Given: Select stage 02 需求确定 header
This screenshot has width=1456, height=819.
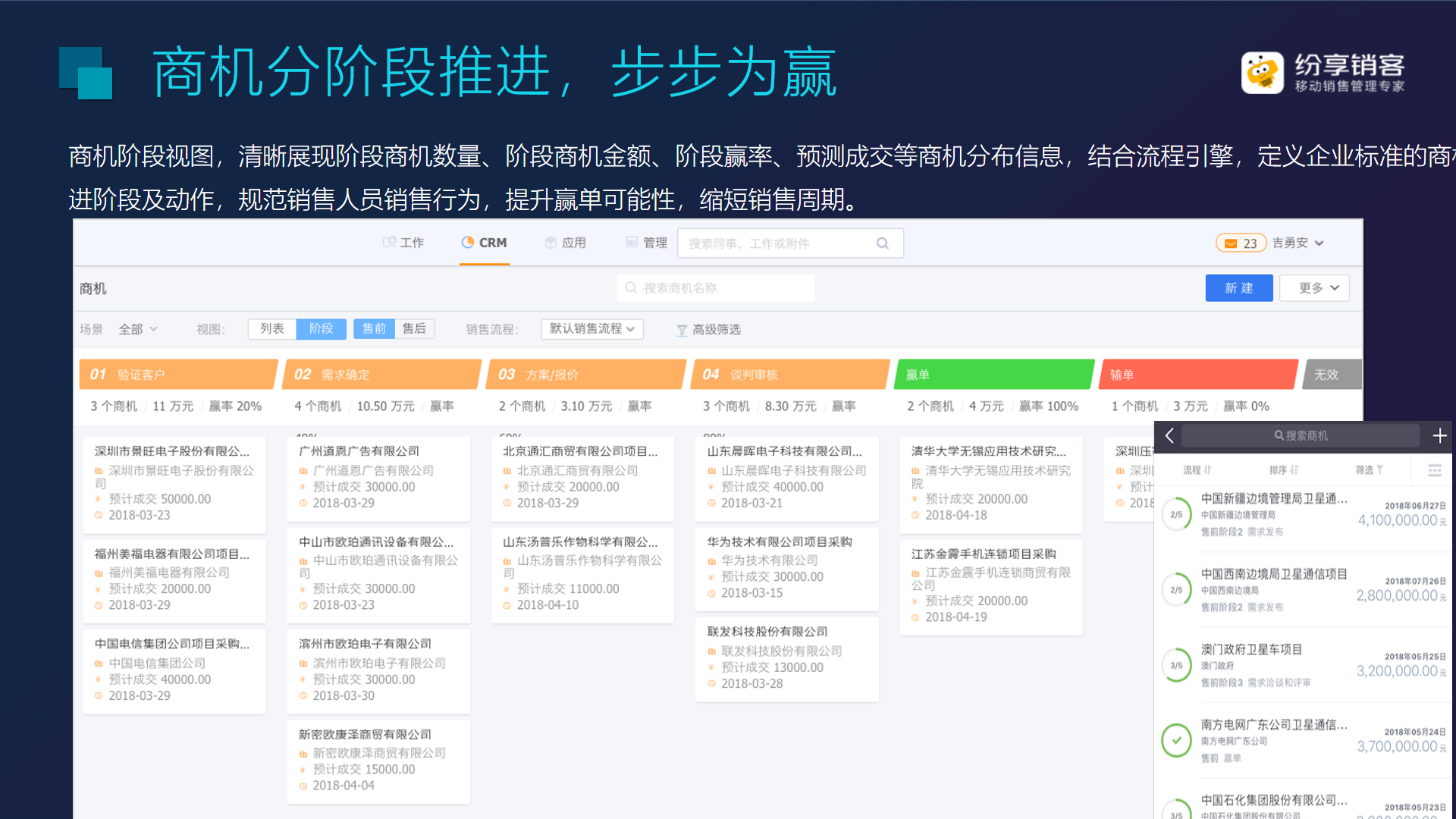Looking at the screenshot, I should coord(381,375).
